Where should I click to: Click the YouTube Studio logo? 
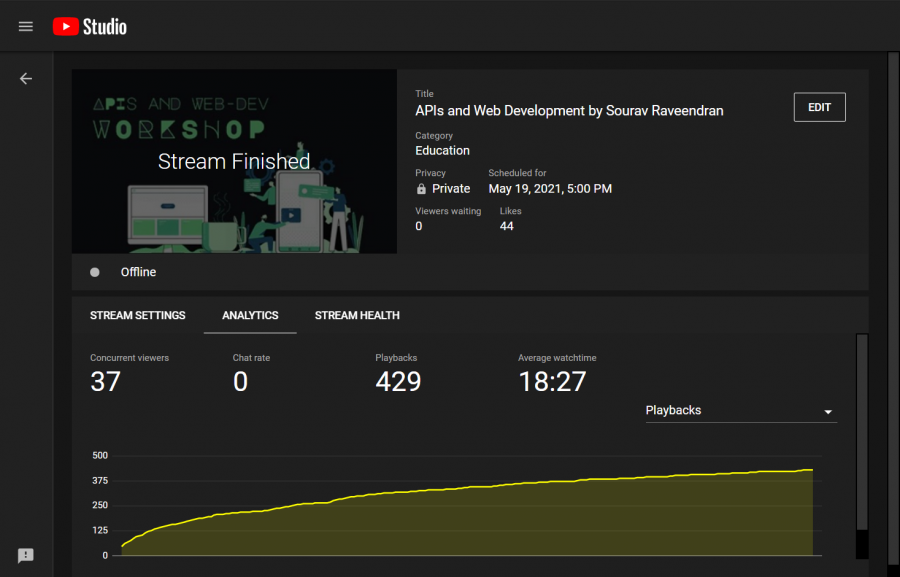pyautogui.click(x=90, y=27)
